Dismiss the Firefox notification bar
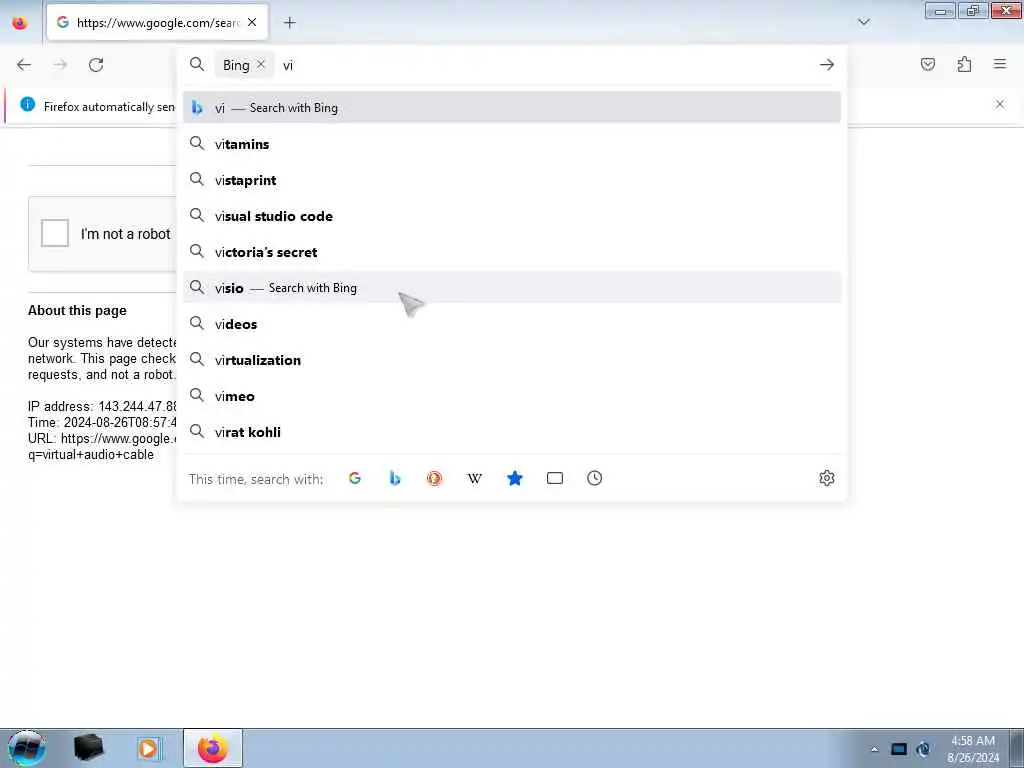This screenshot has height=768, width=1024. coord(1000,104)
